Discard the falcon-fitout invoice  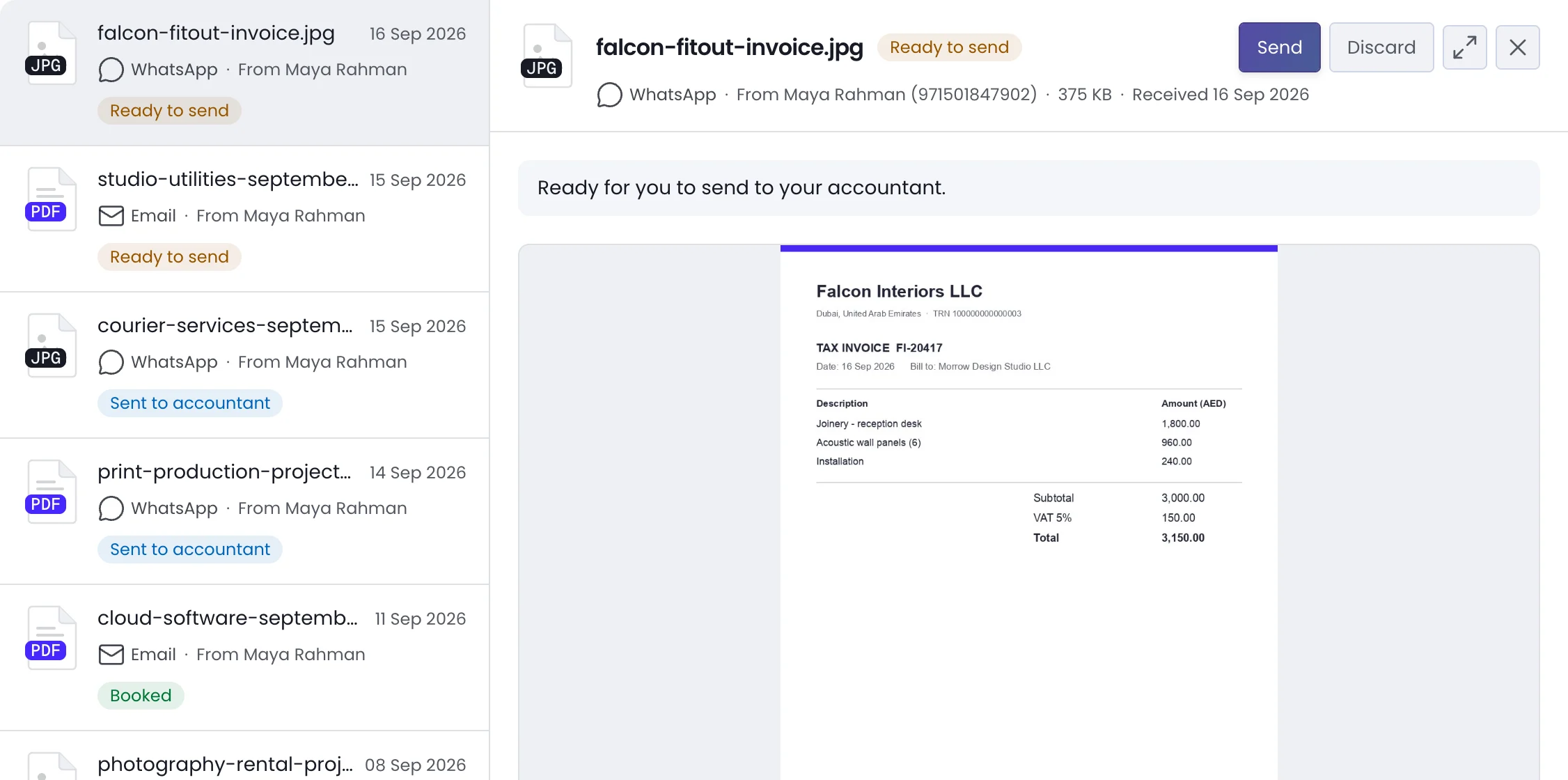pyautogui.click(x=1381, y=47)
